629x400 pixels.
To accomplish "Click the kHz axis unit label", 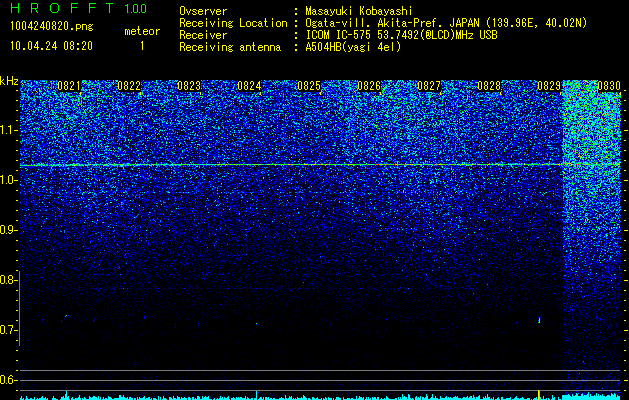I will click(x=9, y=81).
